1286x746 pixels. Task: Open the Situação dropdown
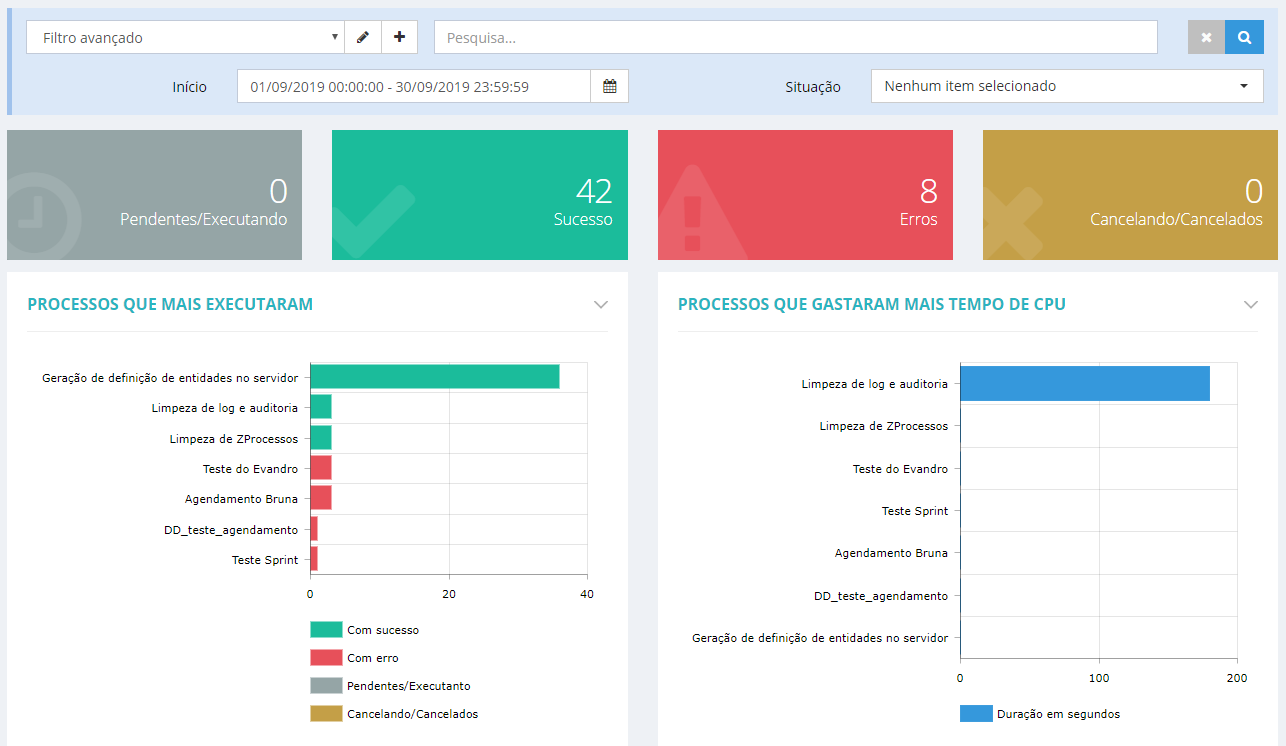point(1067,86)
